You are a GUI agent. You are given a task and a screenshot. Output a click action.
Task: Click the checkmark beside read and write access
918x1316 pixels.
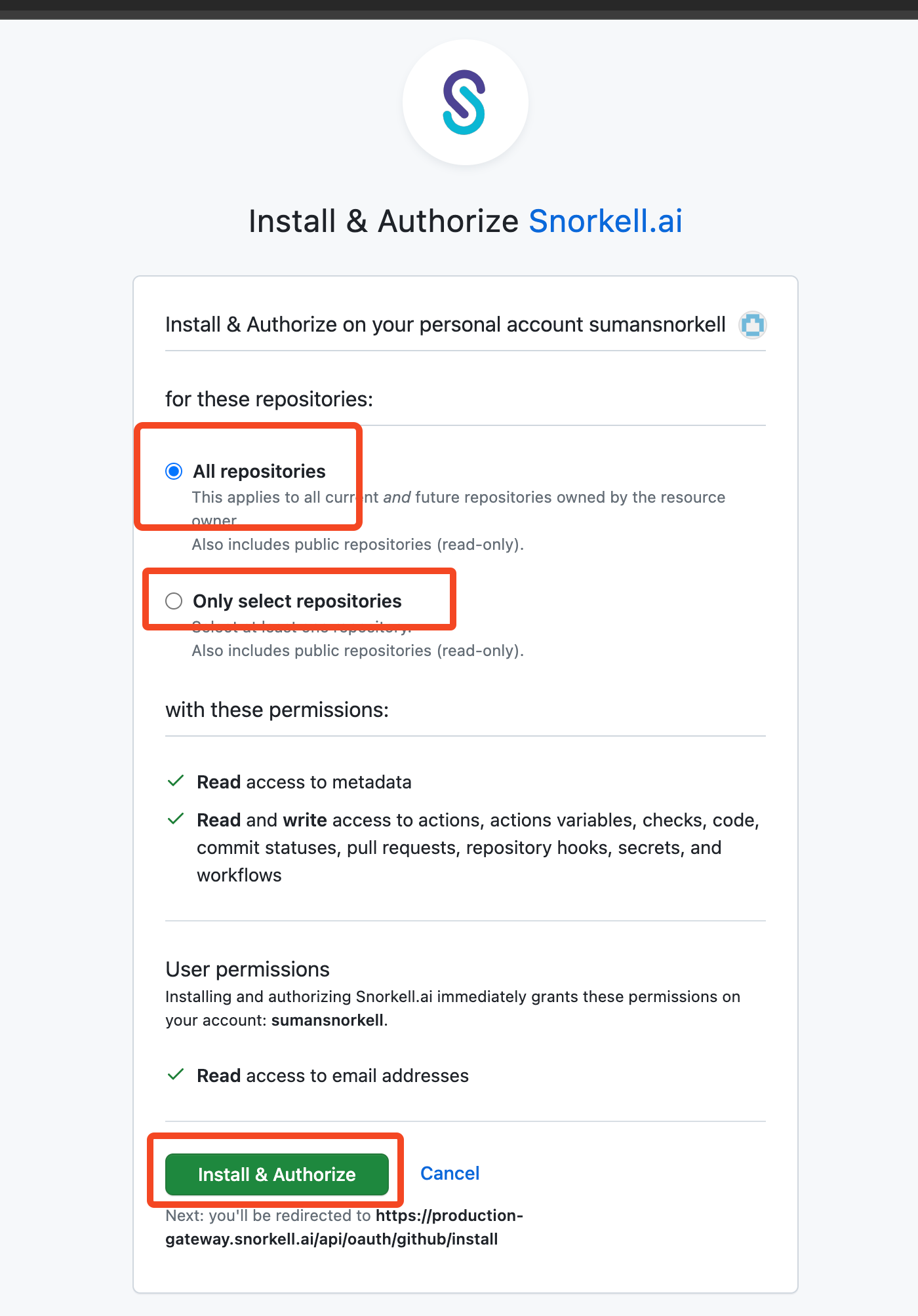click(176, 819)
